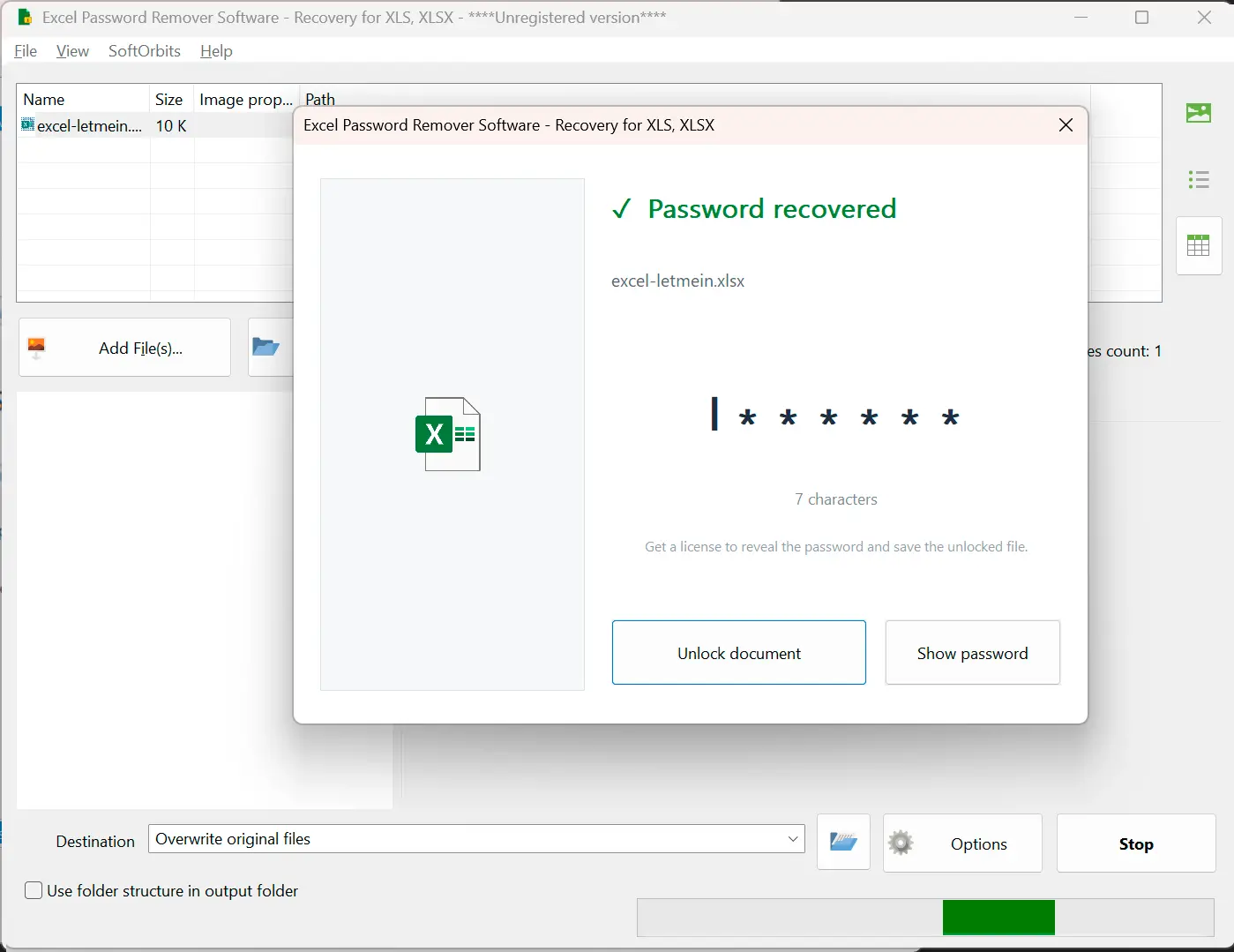Open destination folder browse icon
The image size is (1234, 952).
coord(843,843)
